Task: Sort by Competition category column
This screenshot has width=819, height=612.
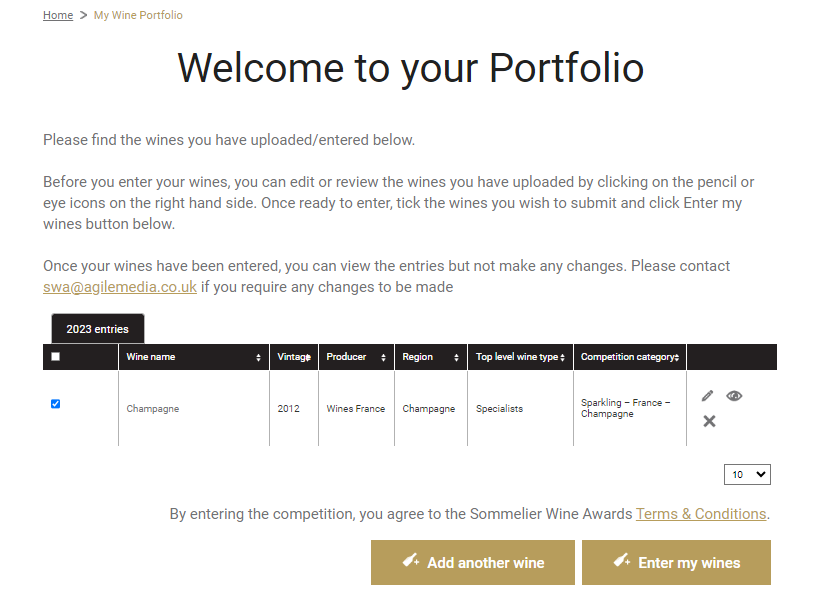Action: tap(676, 357)
